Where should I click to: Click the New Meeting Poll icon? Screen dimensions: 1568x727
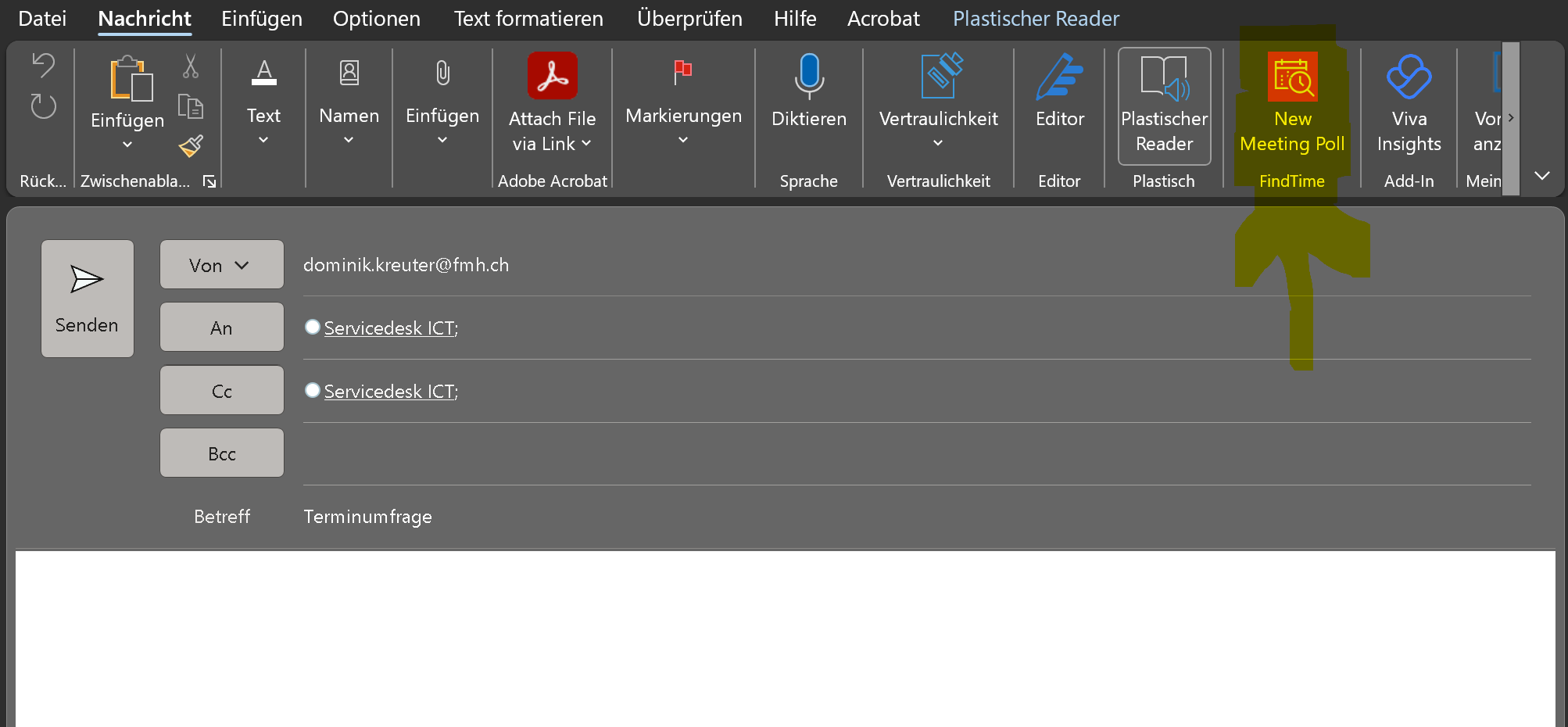(x=1292, y=78)
